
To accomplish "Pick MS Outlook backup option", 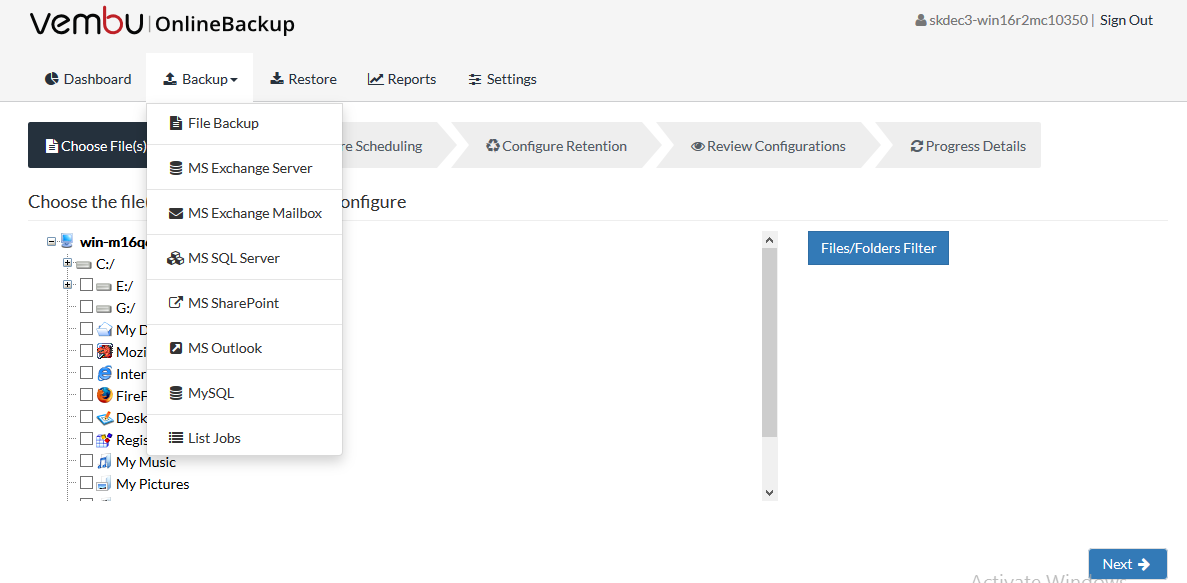I will pos(245,348).
